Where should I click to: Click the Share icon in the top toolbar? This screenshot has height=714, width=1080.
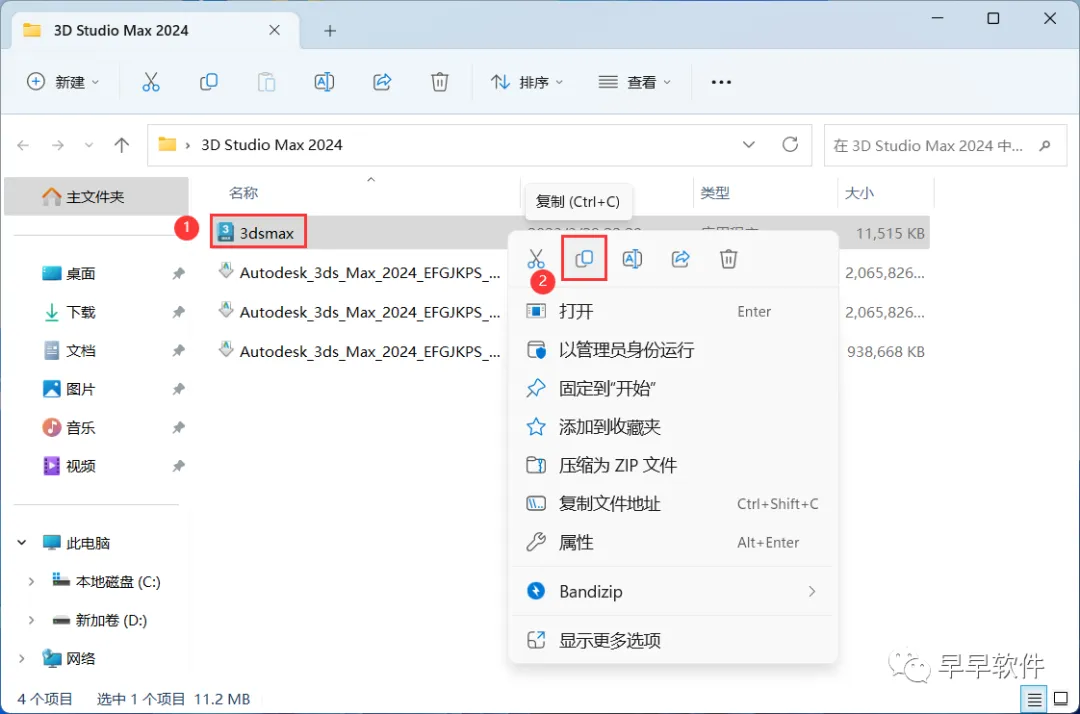click(x=382, y=82)
